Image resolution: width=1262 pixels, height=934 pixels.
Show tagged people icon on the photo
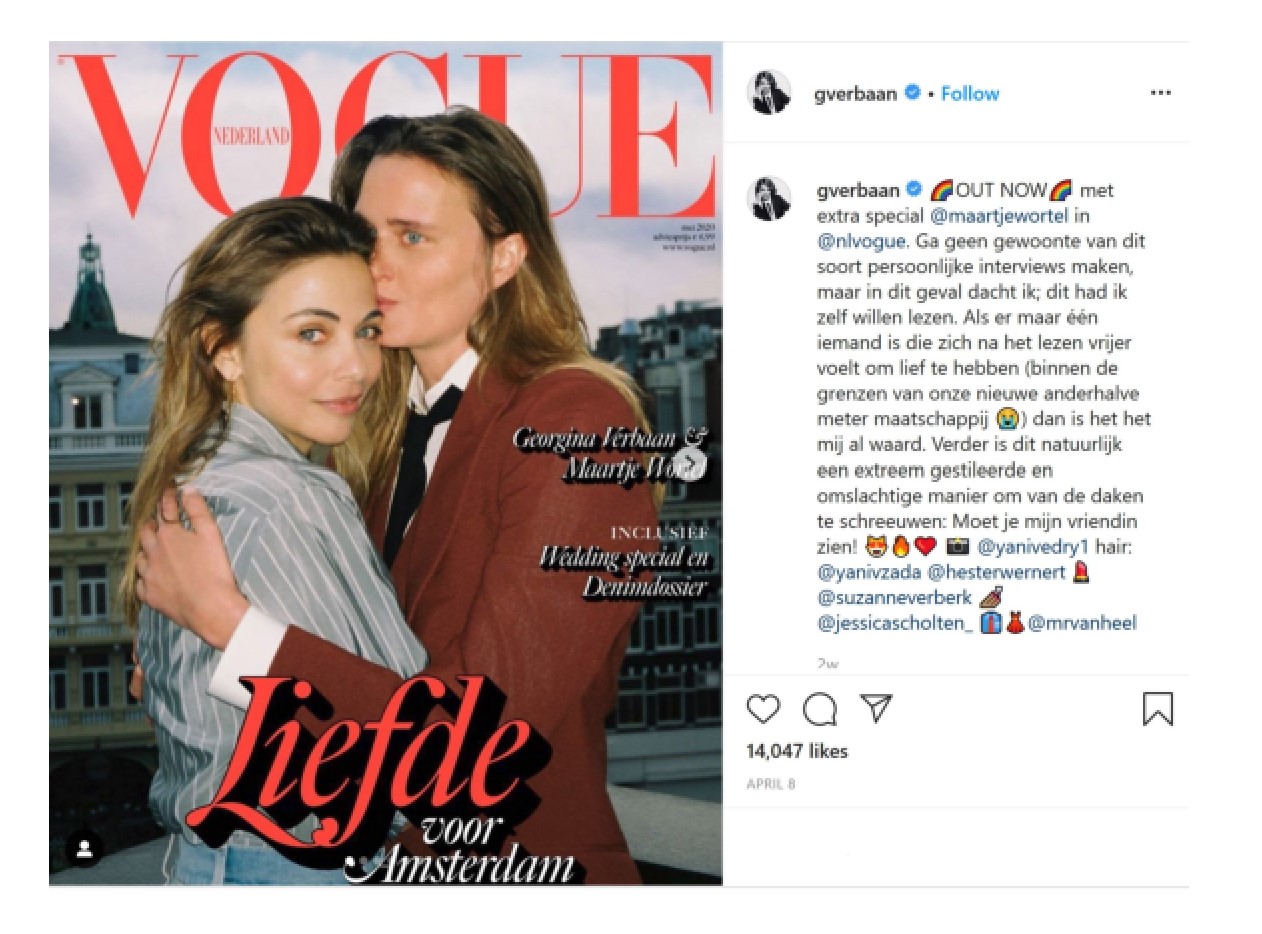[85, 850]
